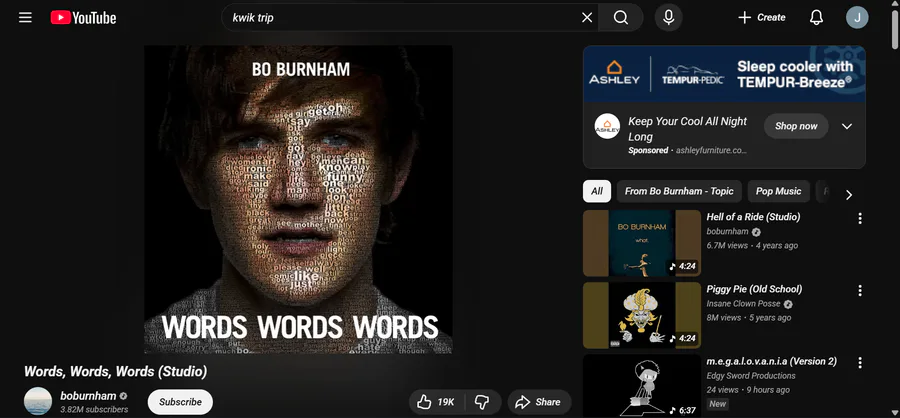The width and height of the screenshot is (900, 418).
Task: Open more options for Piggy Pie
Action: tap(860, 291)
